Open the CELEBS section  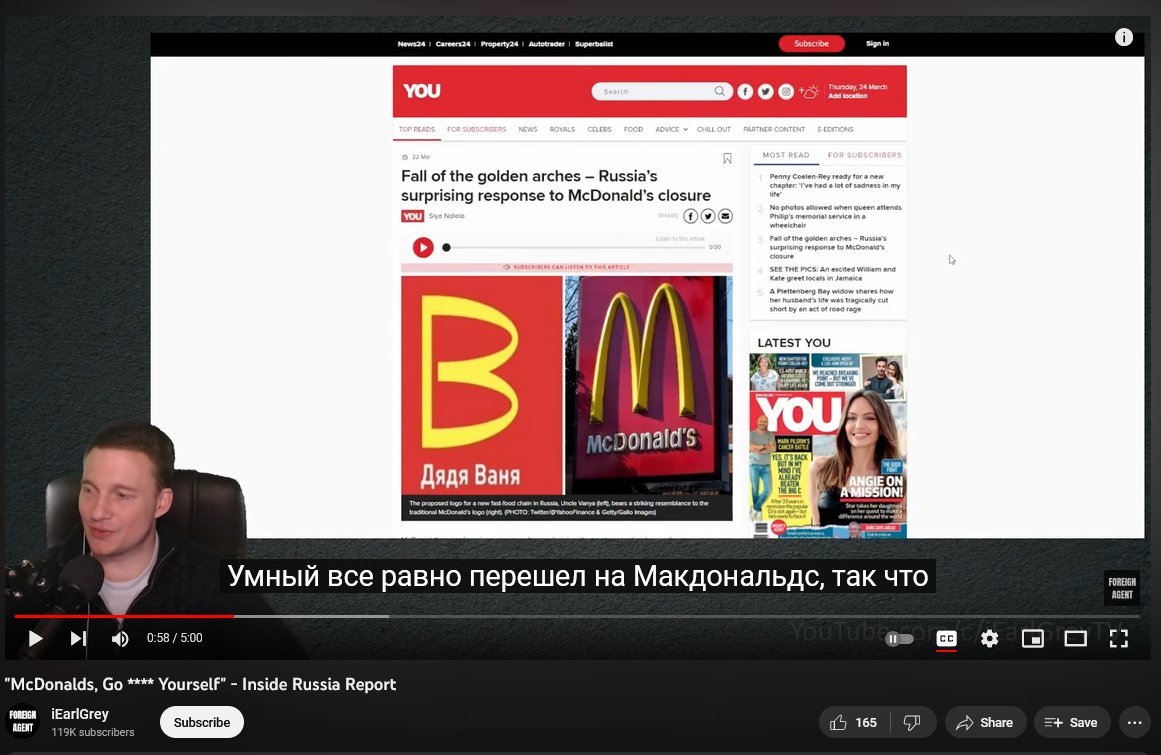(599, 130)
